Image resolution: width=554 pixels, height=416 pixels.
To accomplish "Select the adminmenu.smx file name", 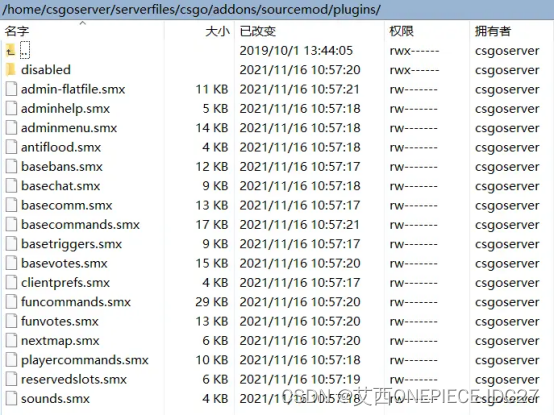I will tap(69, 128).
